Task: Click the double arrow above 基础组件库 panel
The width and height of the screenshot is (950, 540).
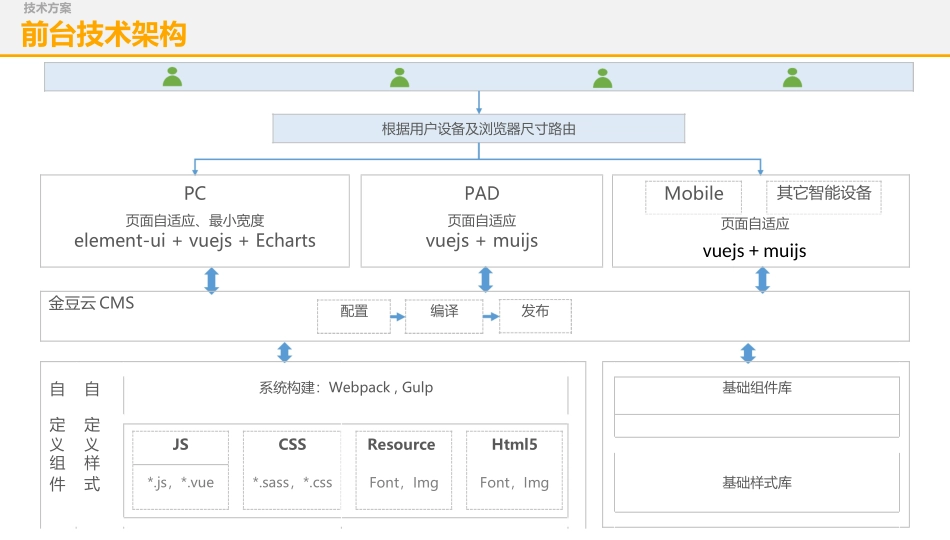Action: click(x=747, y=352)
